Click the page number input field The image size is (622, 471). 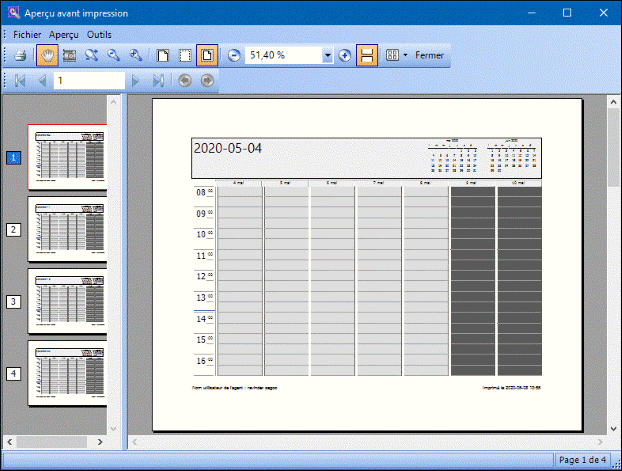pos(88,80)
